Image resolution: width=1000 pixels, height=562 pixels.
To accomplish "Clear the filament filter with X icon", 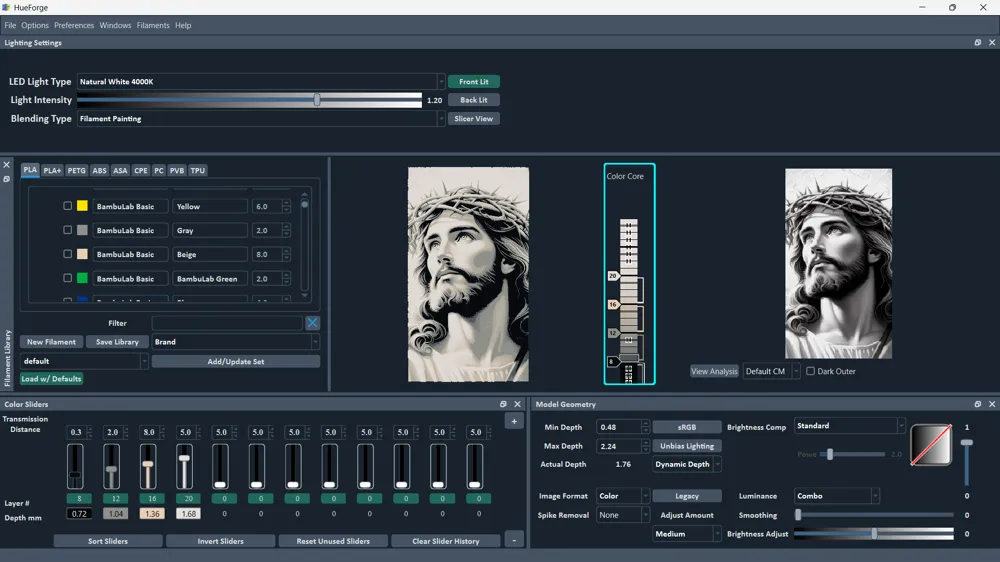I will [312, 323].
